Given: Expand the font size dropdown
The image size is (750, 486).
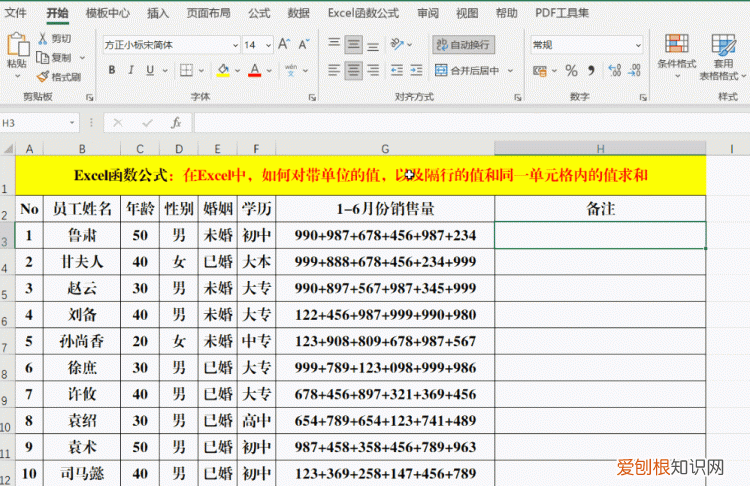Looking at the screenshot, I should (x=268, y=45).
